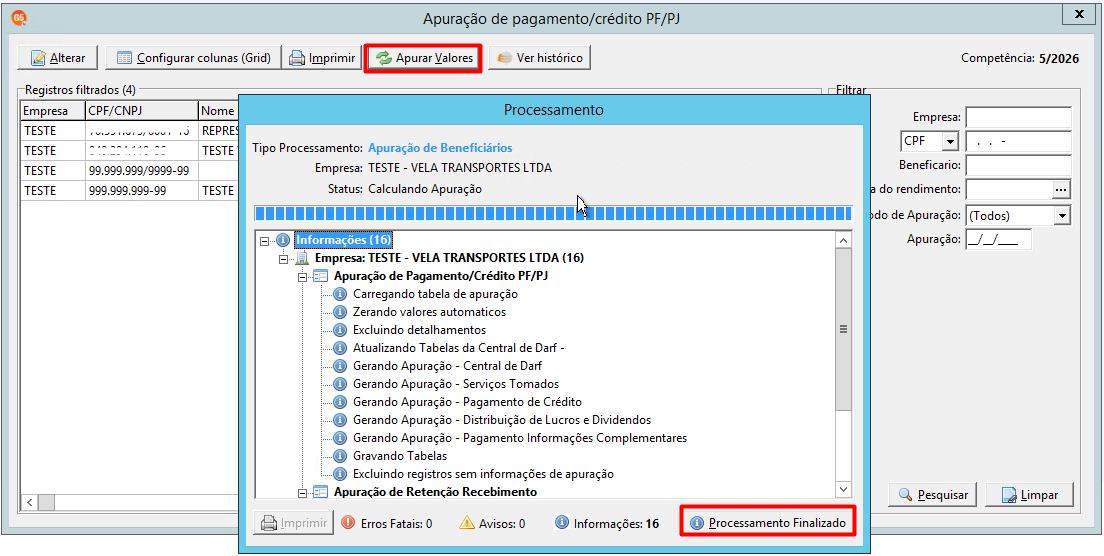Click info icon beside Gravando Tabelas
Screen dimensions: 1104x556
point(340,456)
